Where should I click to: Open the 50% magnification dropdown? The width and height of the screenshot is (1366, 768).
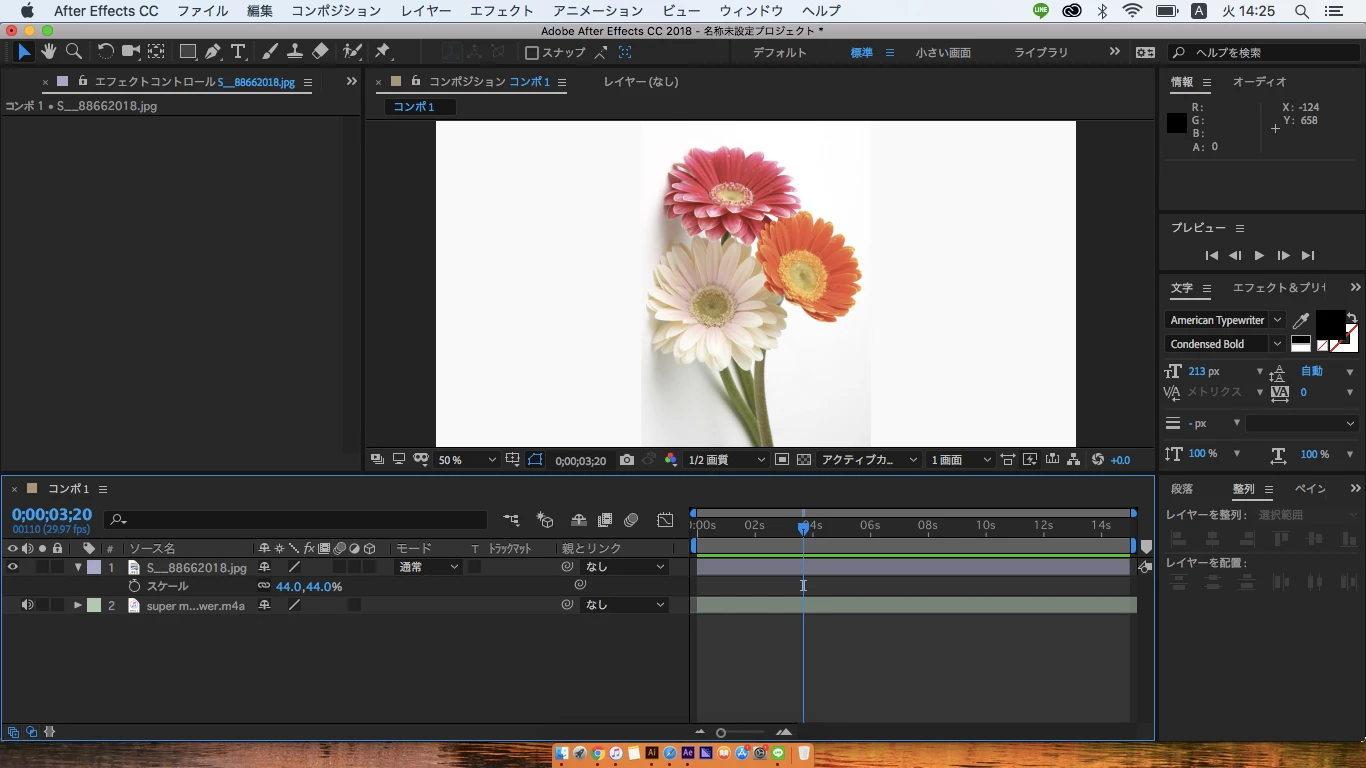click(x=467, y=460)
